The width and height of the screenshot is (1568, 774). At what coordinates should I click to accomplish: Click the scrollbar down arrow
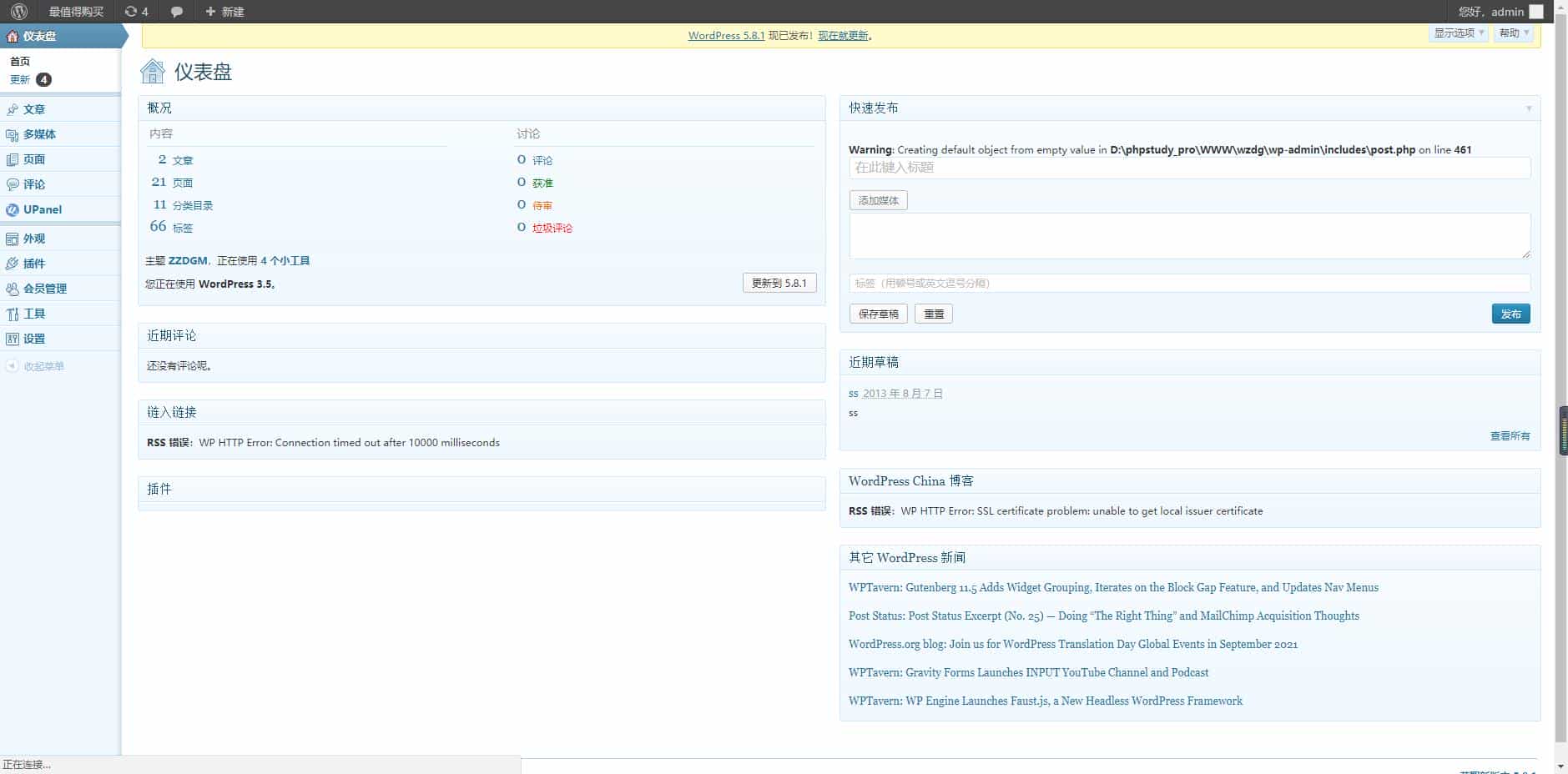1560,766
